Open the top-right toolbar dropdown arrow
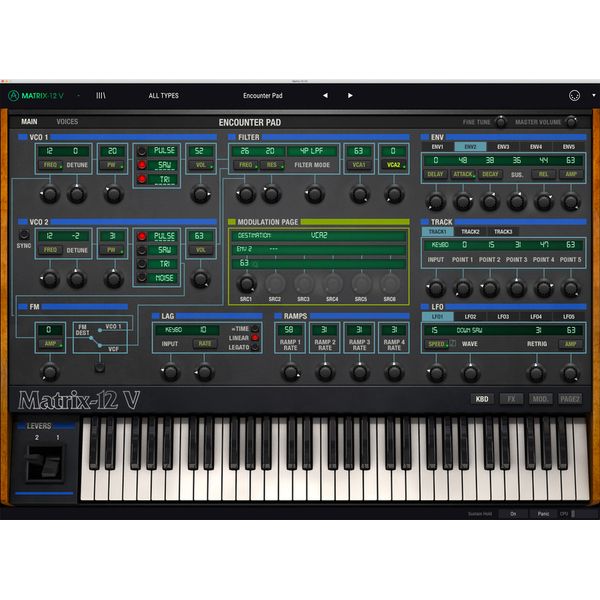 (593, 95)
